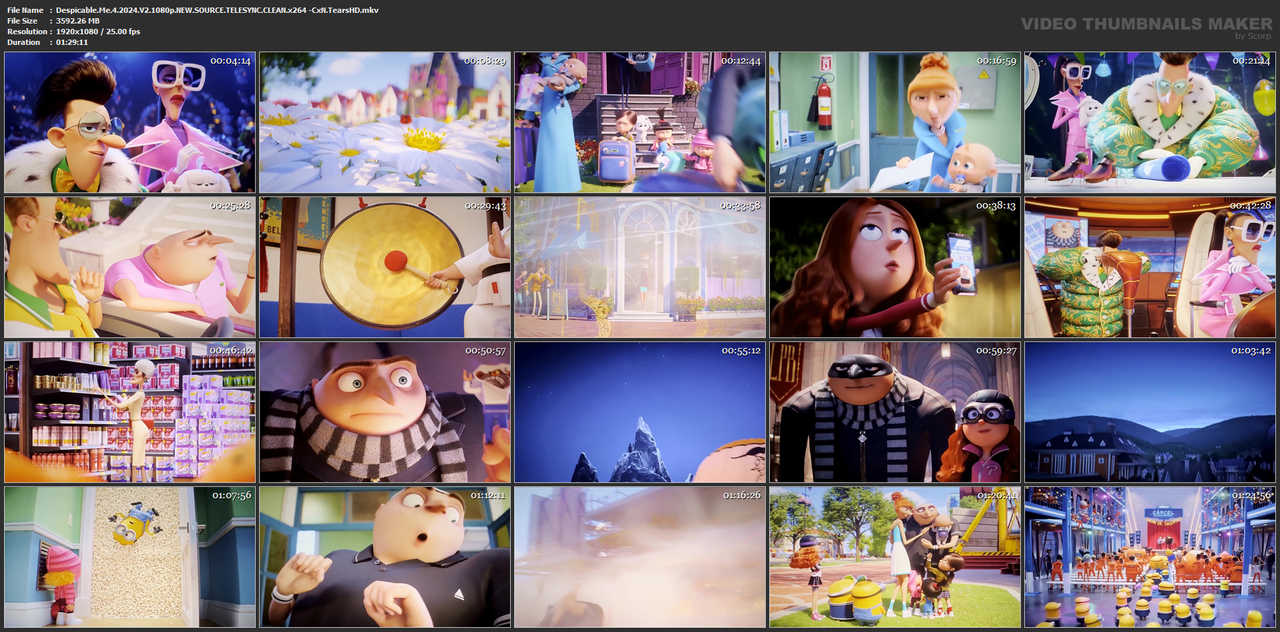
Task: Select the blurry thumbnail stamped 01:16:26
Action: click(640, 557)
